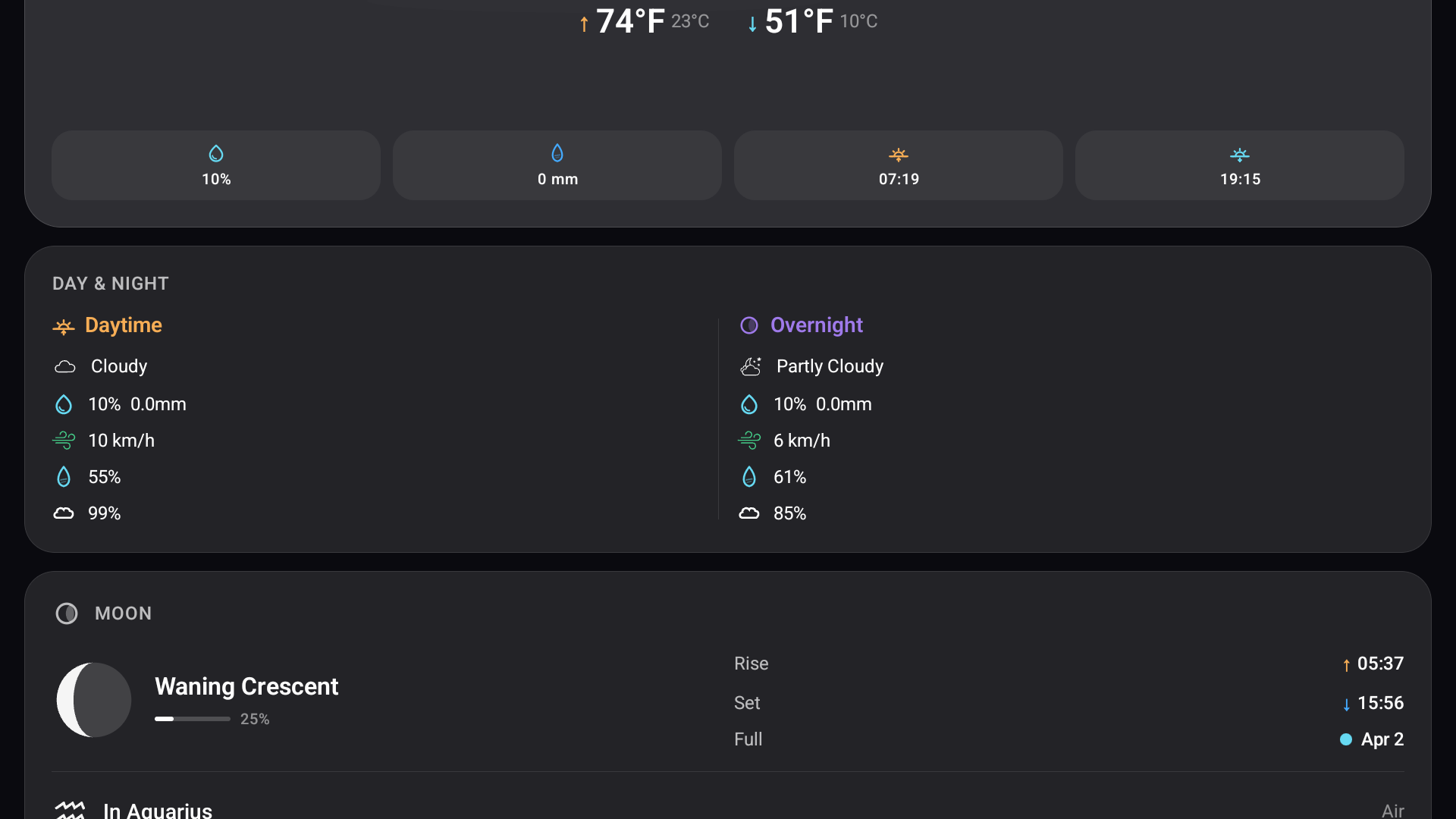The image size is (1456, 819).
Task: Click the Daytime sun icon
Action: [x=64, y=327]
